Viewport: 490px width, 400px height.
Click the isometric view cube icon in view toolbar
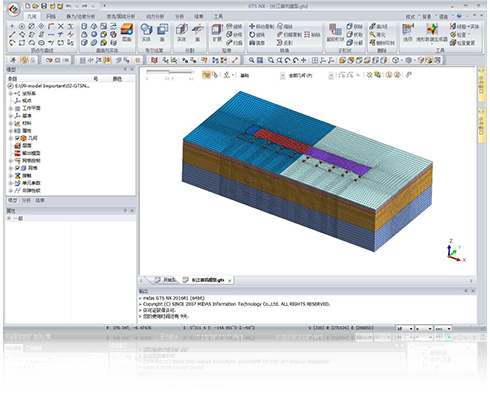395,60
